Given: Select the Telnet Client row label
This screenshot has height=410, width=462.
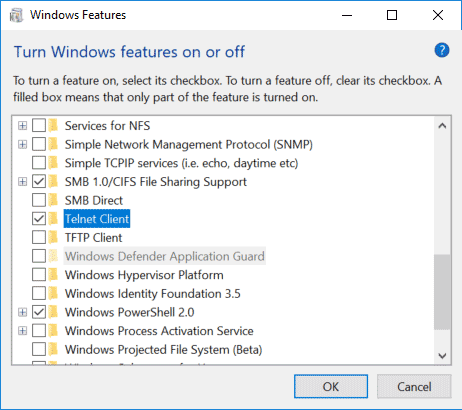Looking at the screenshot, I should click(97, 219).
